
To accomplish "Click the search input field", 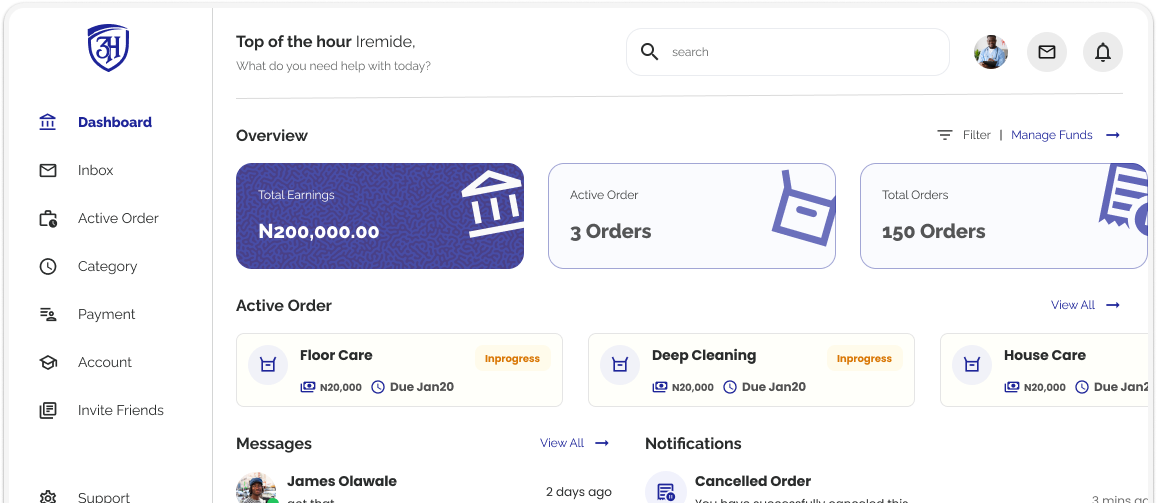I will 800,52.
